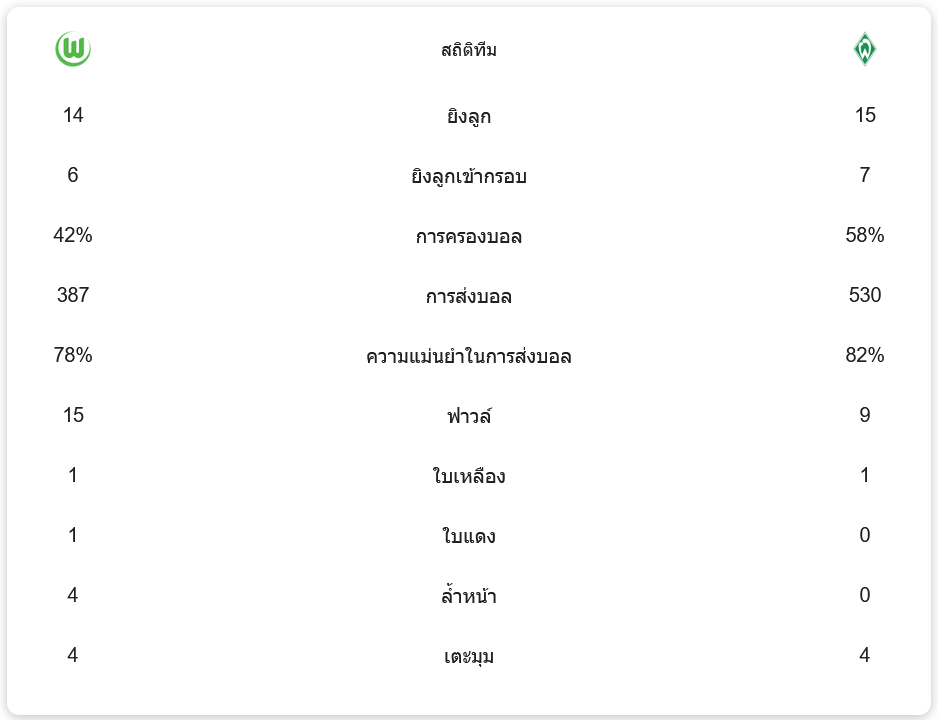Select the ฟาวล์ stat label
The image size is (938, 720).
pyautogui.click(x=469, y=416)
